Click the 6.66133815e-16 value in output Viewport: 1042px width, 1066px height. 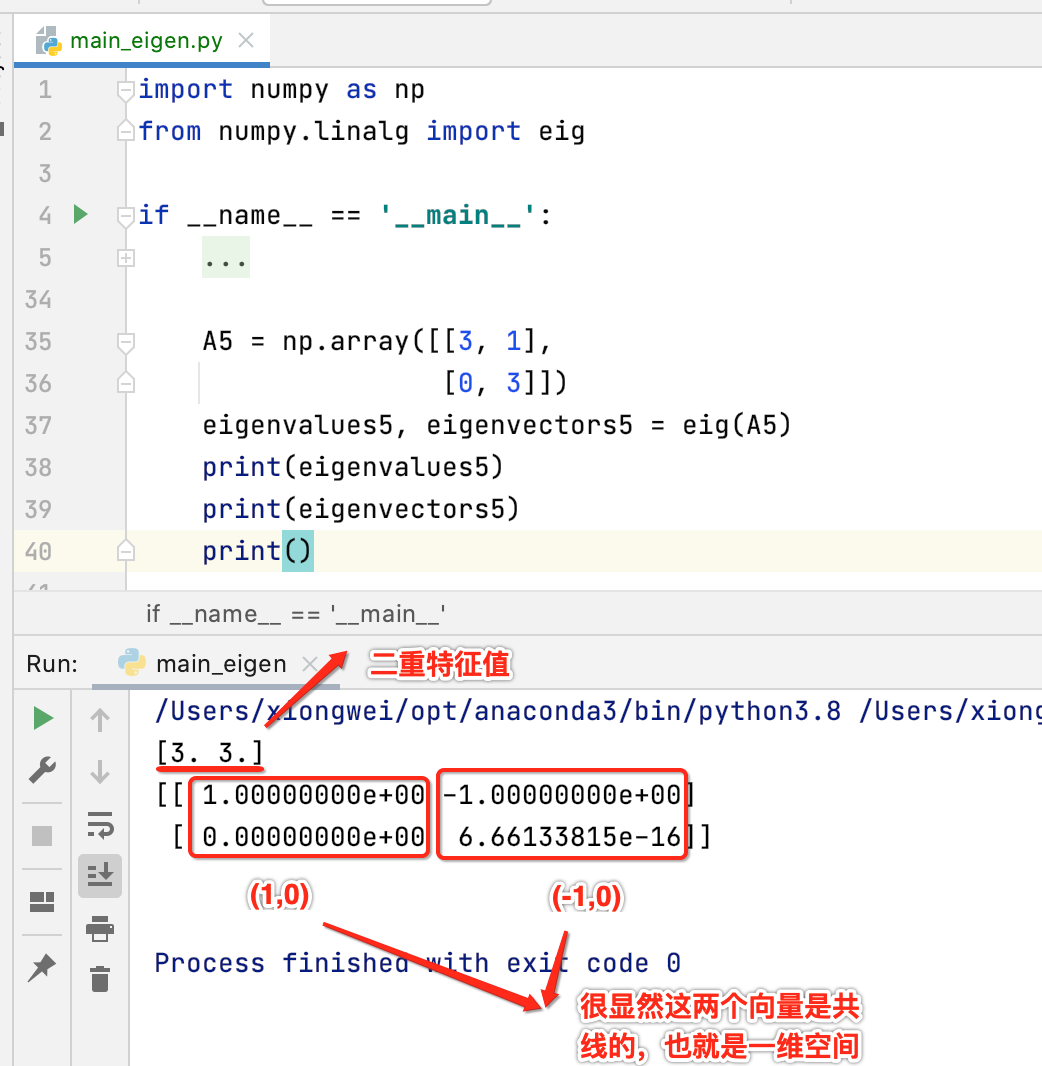(x=570, y=837)
